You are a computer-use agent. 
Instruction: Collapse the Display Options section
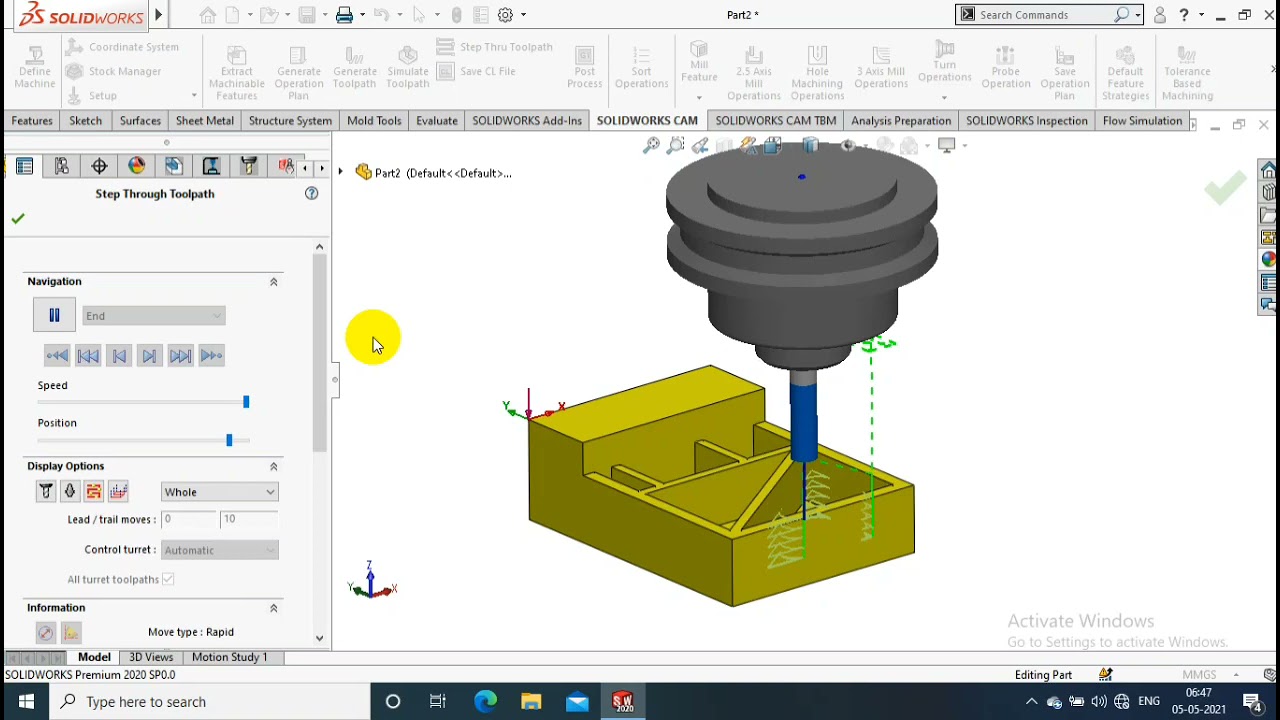pyautogui.click(x=273, y=466)
